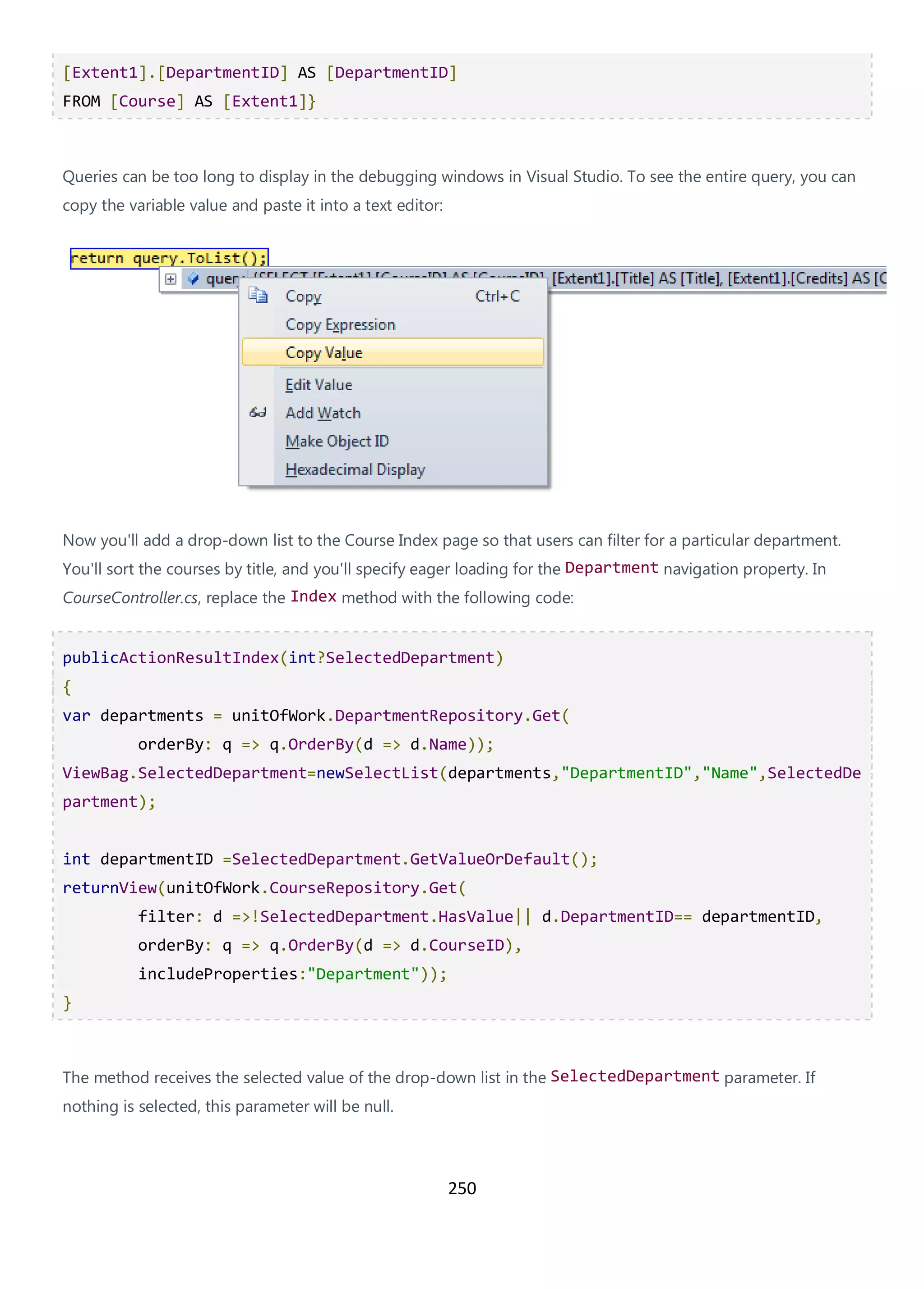The width and height of the screenshot is (924, 1289).
Task: Click the FROM [Course] AS code line
Action: [x=189, y=101]
